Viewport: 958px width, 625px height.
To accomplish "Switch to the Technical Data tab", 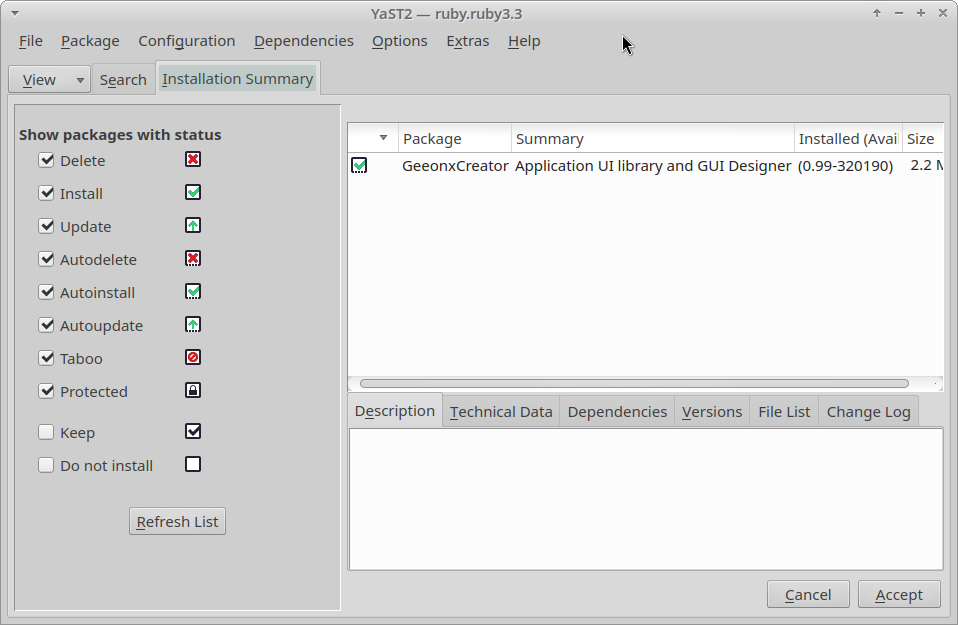I will coord(501,412).
